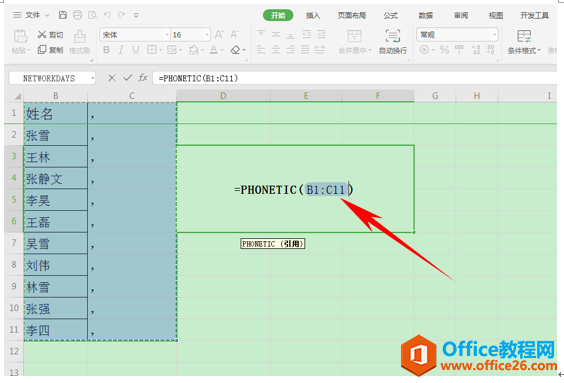Click the Auto Wrap (自动换行) icon
This screenshot has height=383, width=564.
pyautogui.click(x=393, y=42)
